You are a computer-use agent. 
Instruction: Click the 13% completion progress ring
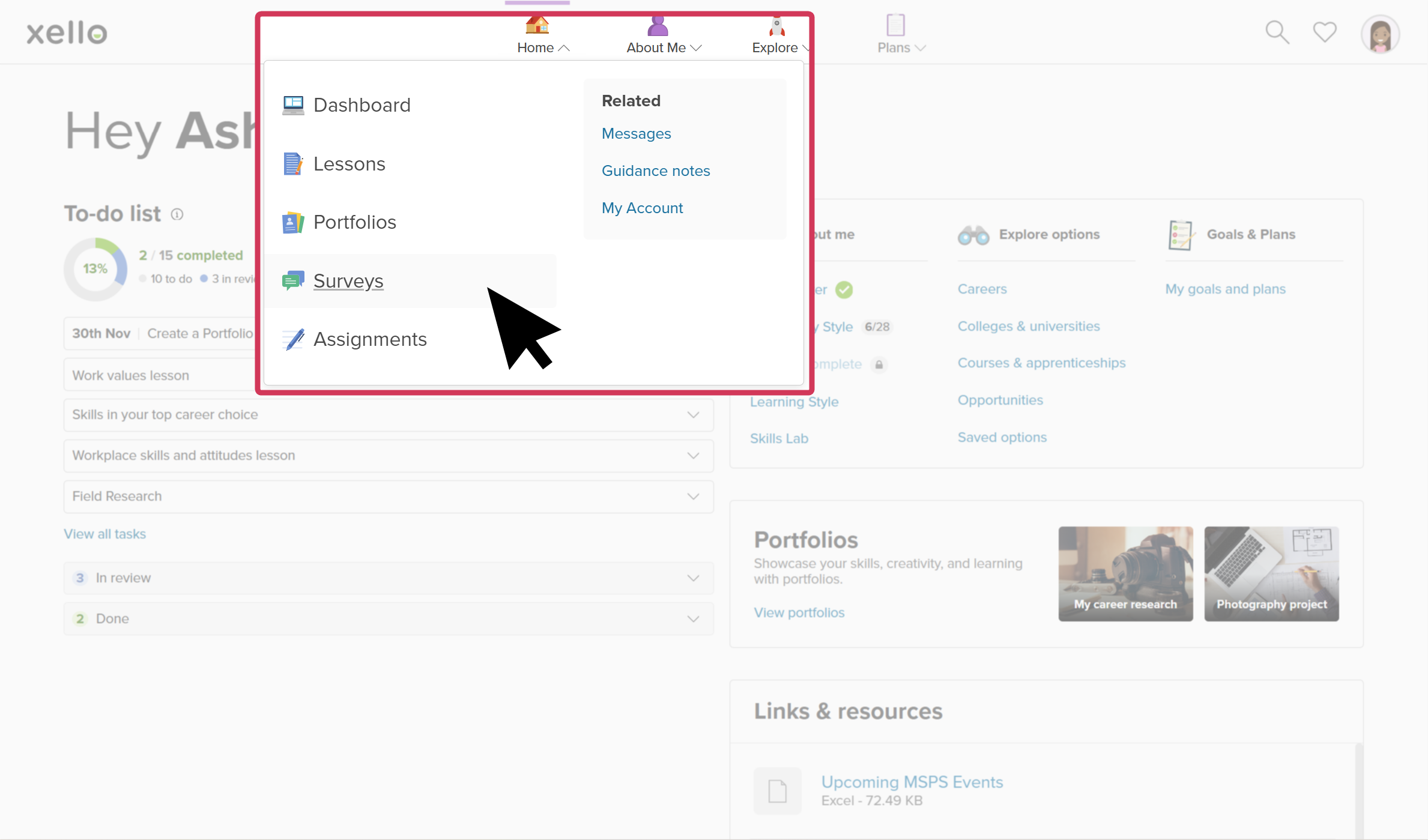pyautogui.click(x=97, y=269)
